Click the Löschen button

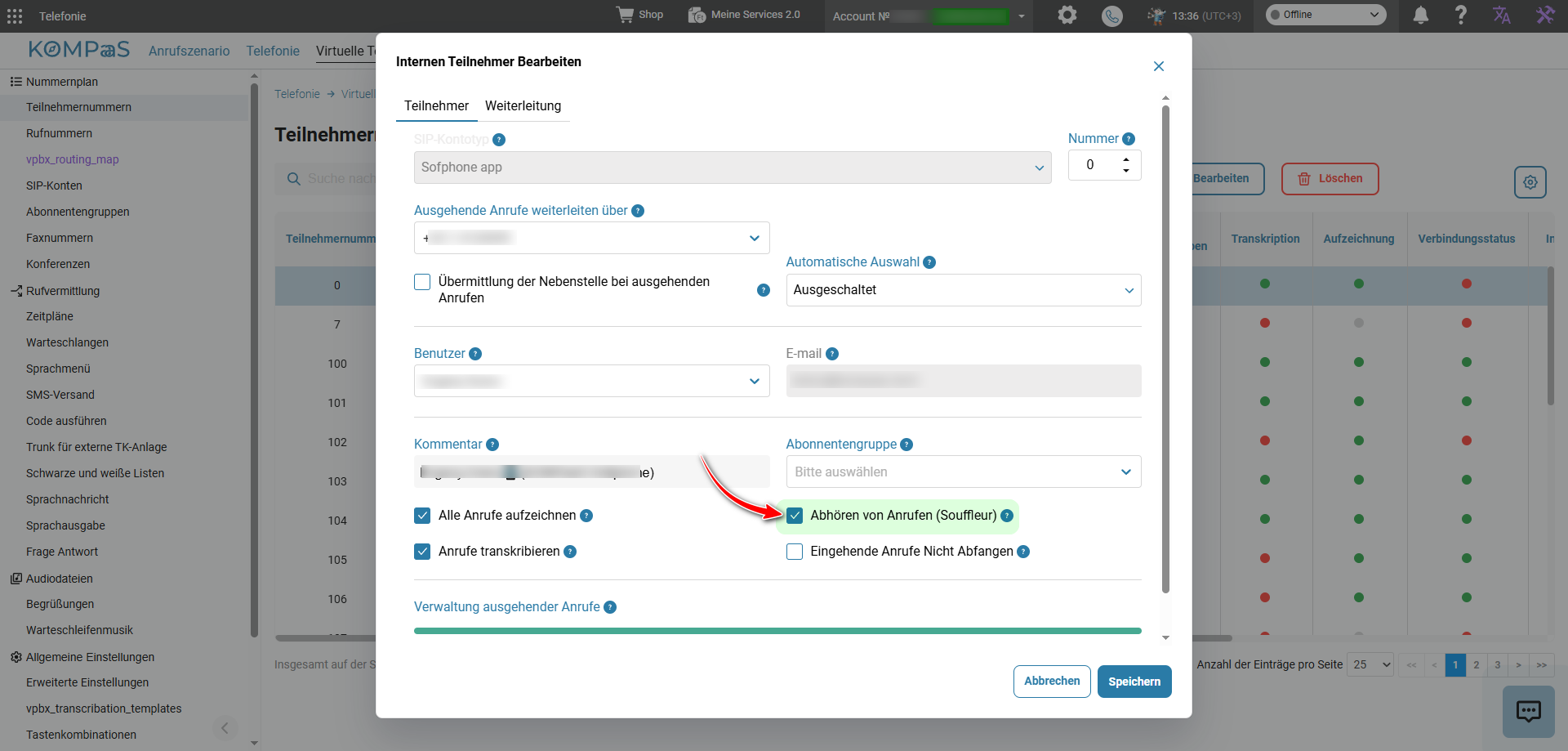(1330, 179)
